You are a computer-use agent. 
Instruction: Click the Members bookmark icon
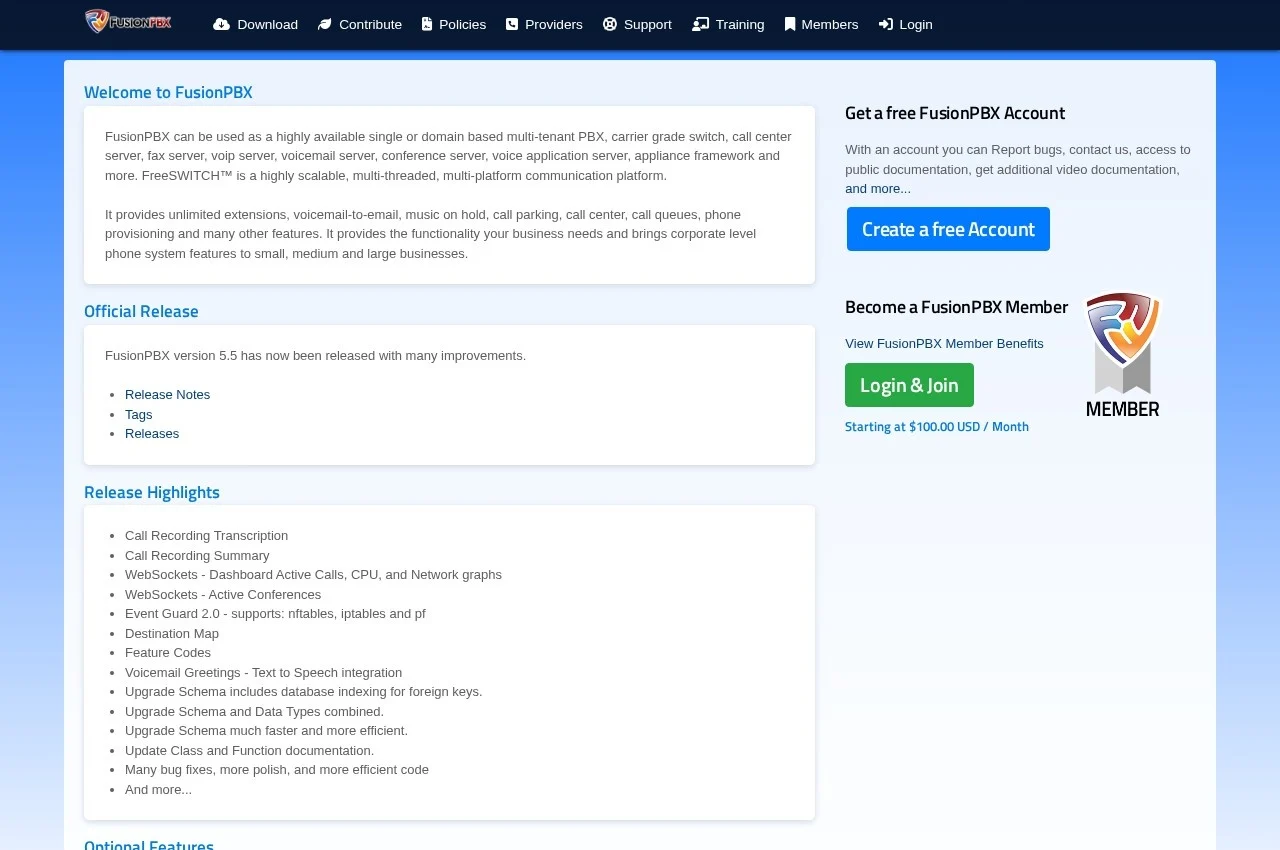coord(790,24)
